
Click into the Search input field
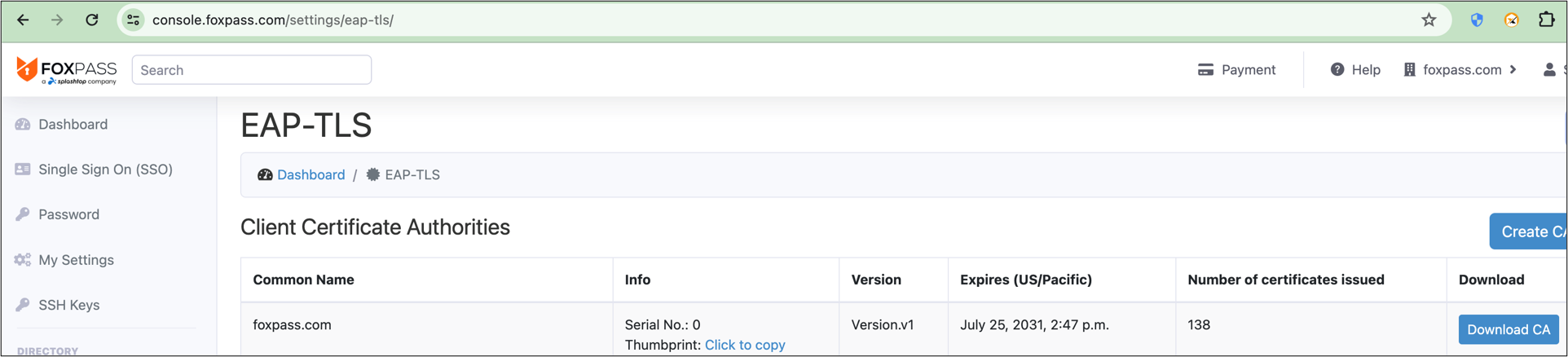coord(251,70)
